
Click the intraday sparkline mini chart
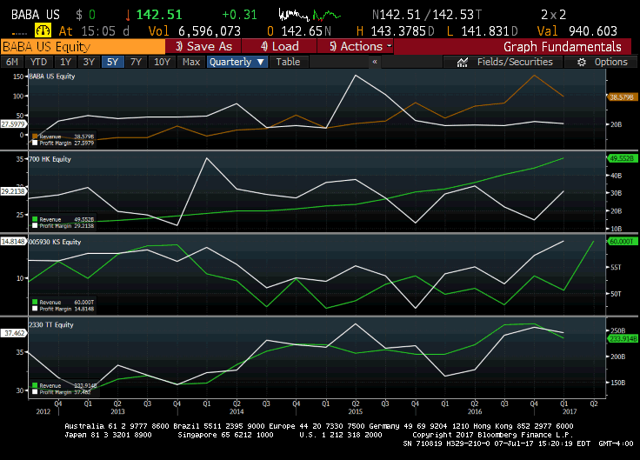[x=309, y=15]
